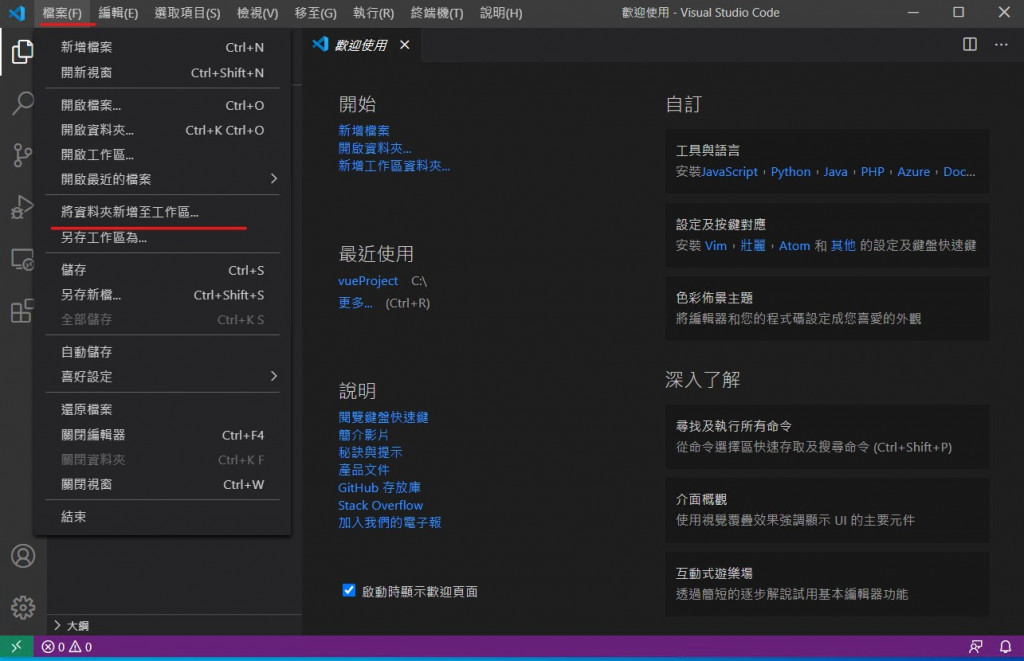Select 開新視窗 menu entry
Image resolution: width=1024 pixels, height=661 pixels.
[x=162, y=73]
